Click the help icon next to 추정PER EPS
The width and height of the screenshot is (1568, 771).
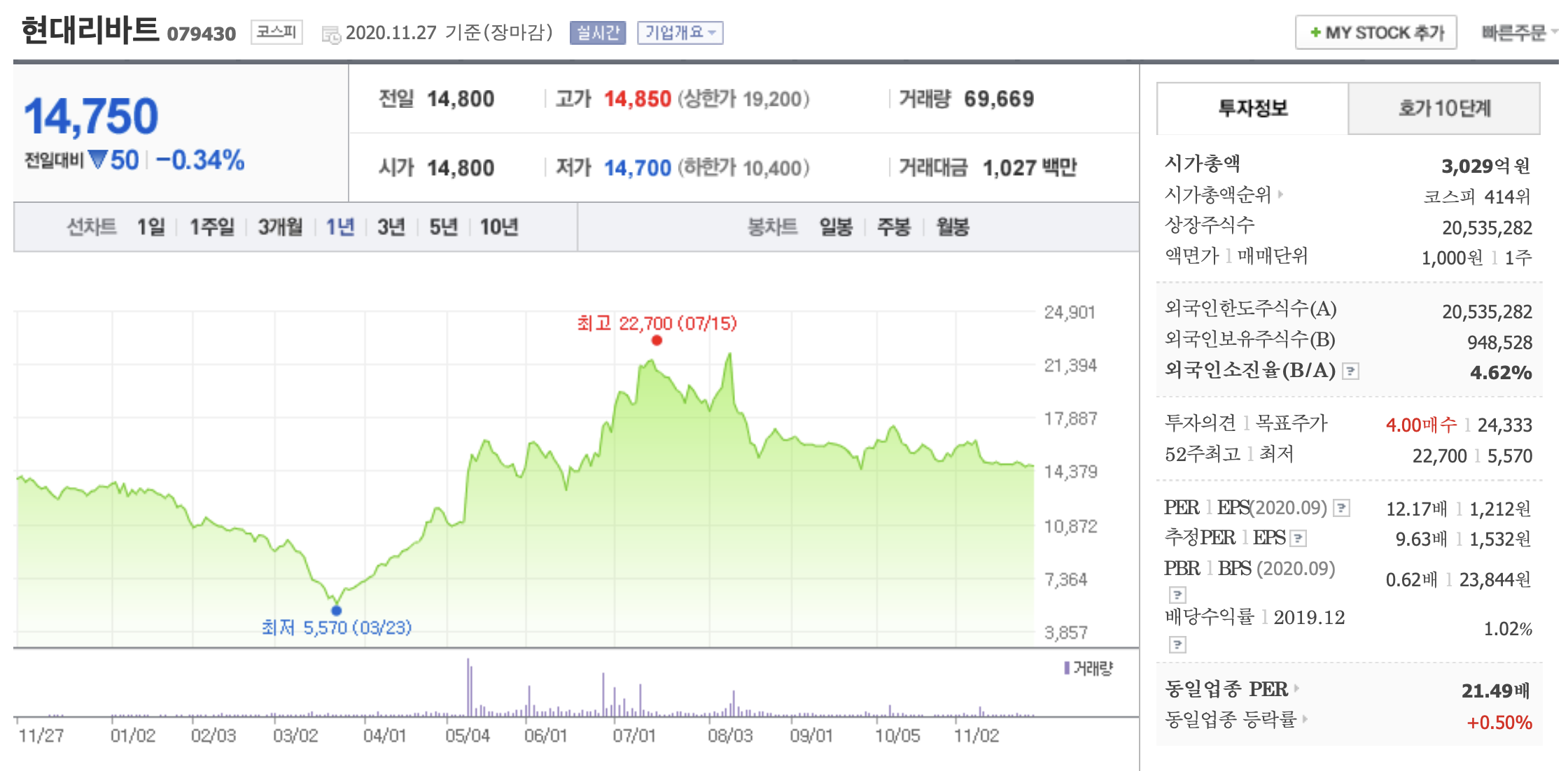(x=1298, y=538)
